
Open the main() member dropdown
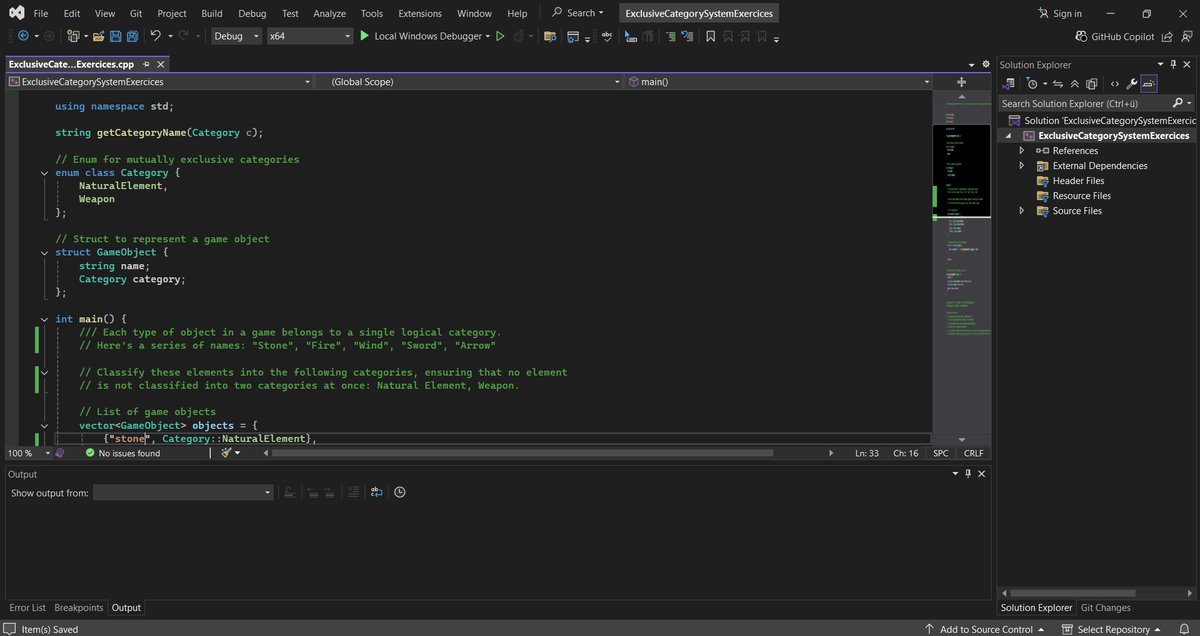(x=778, y=82)
